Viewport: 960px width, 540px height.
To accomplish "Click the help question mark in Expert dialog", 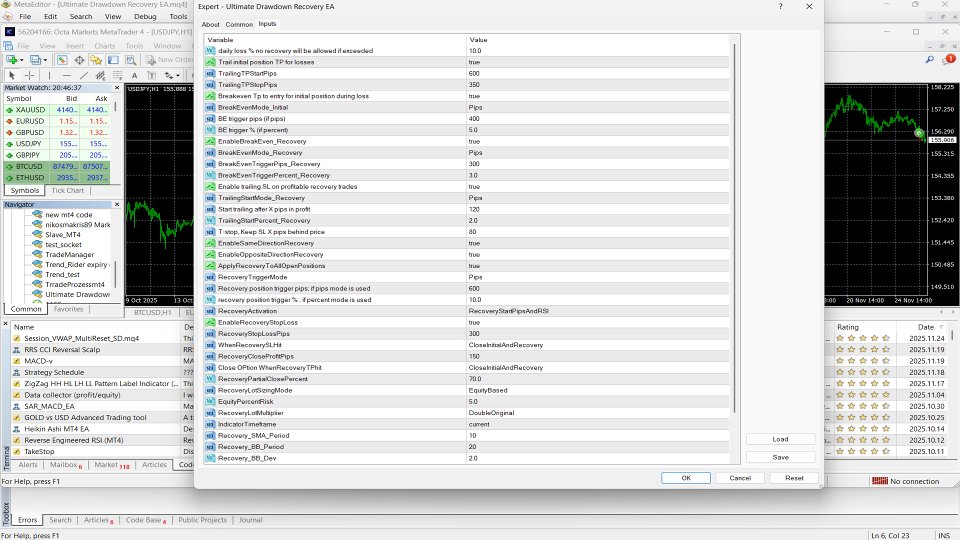I will (x=780, y=6).
